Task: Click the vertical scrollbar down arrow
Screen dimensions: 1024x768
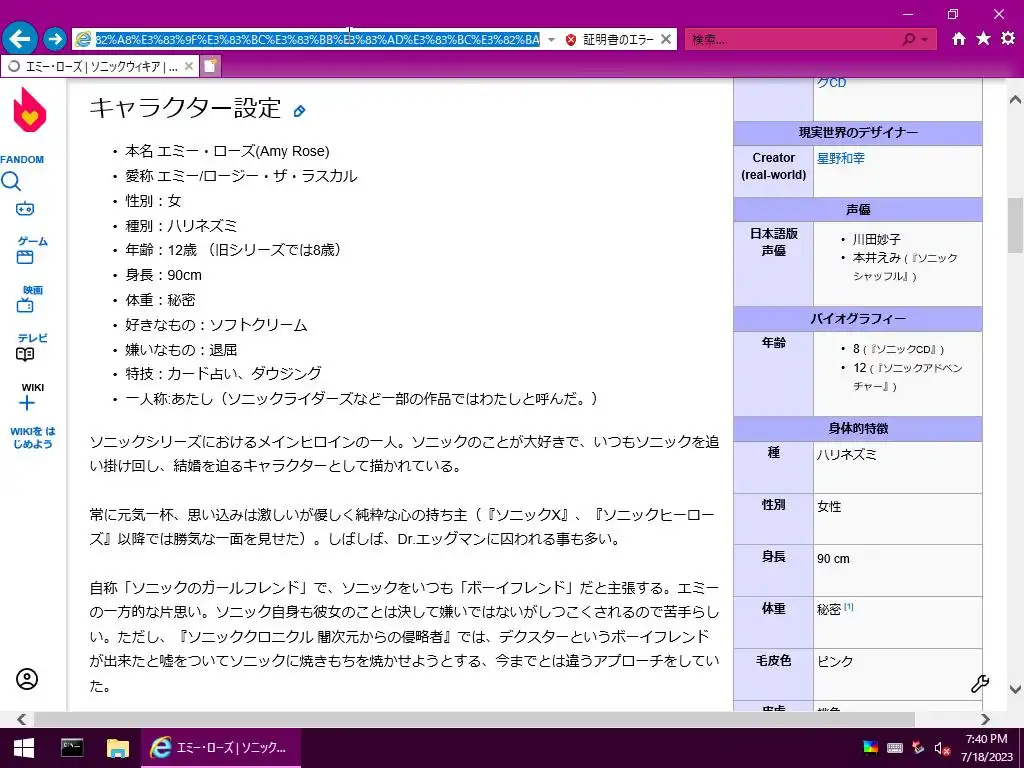Action: click(x=1015, y=689)
